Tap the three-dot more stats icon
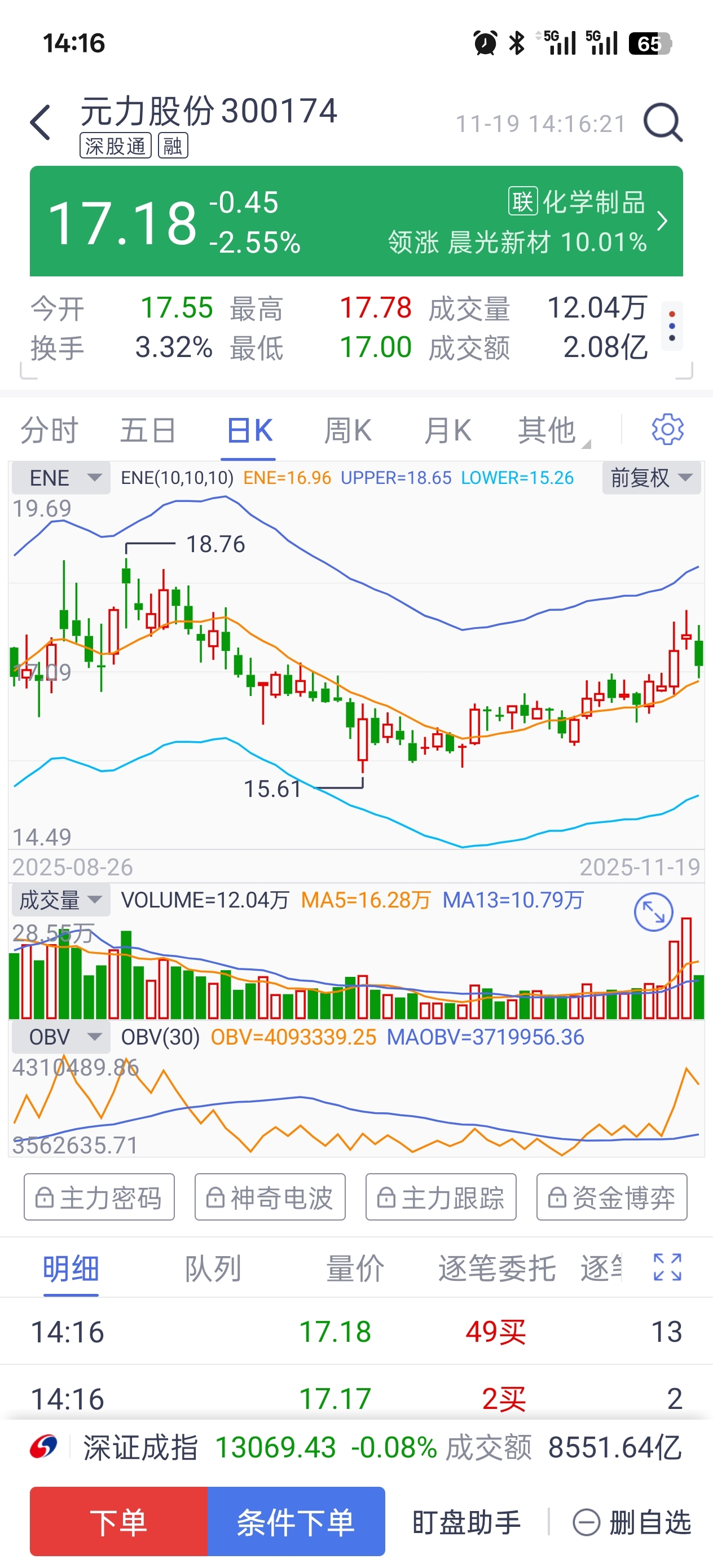713x1568 pixels. [672, 325]
